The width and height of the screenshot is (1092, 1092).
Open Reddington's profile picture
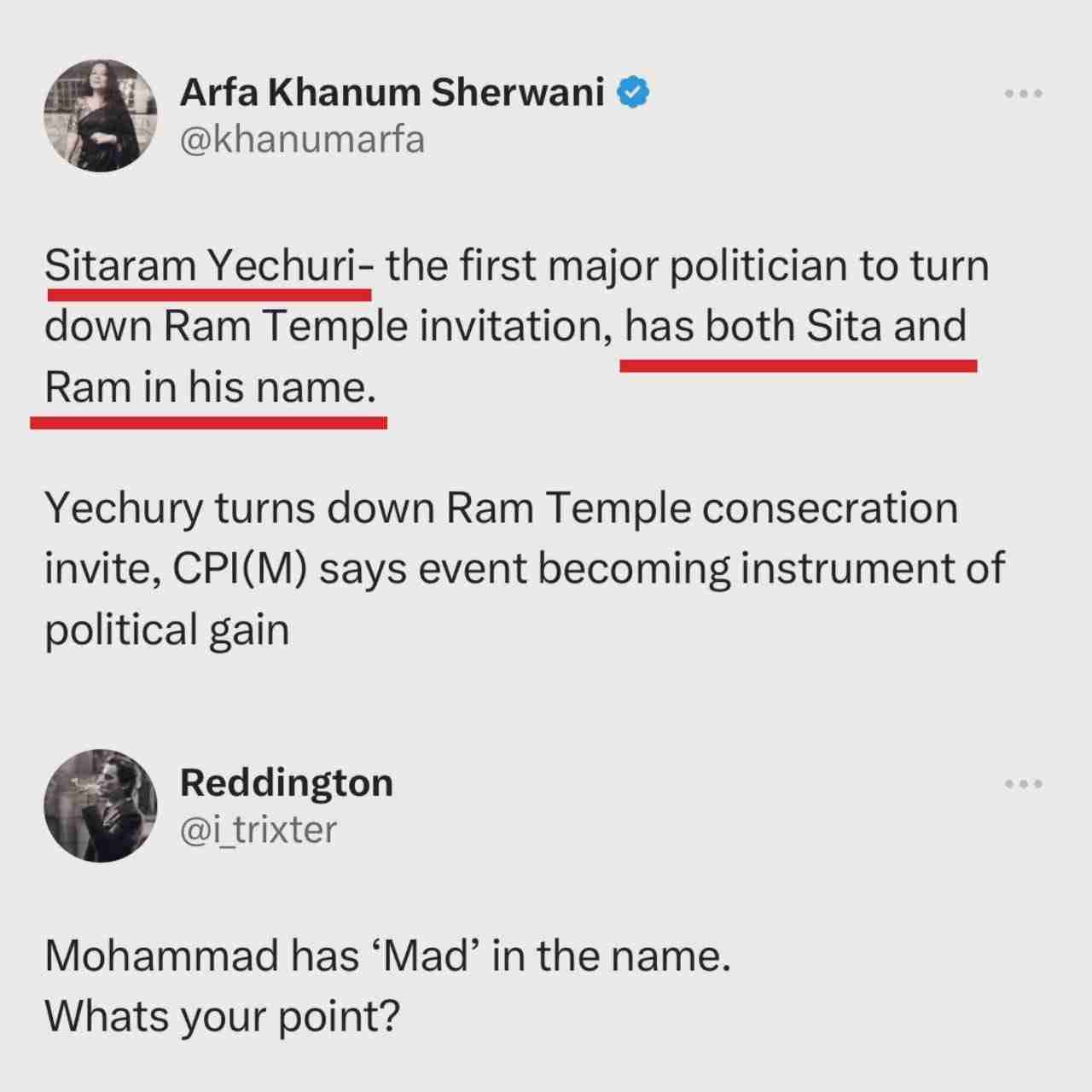(x=101, y=805)
